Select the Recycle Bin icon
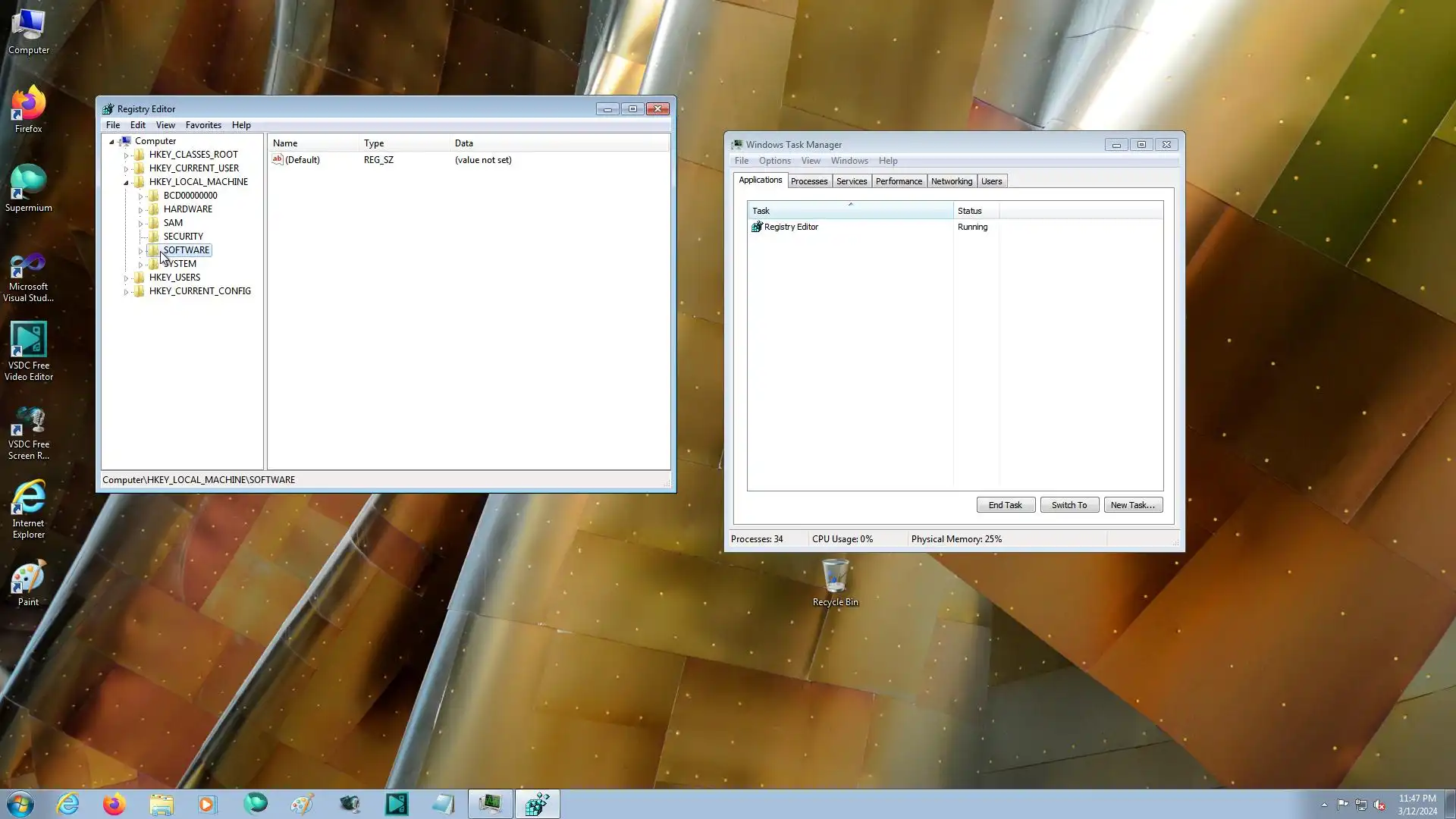1456x819 pixels. [835, 577]
